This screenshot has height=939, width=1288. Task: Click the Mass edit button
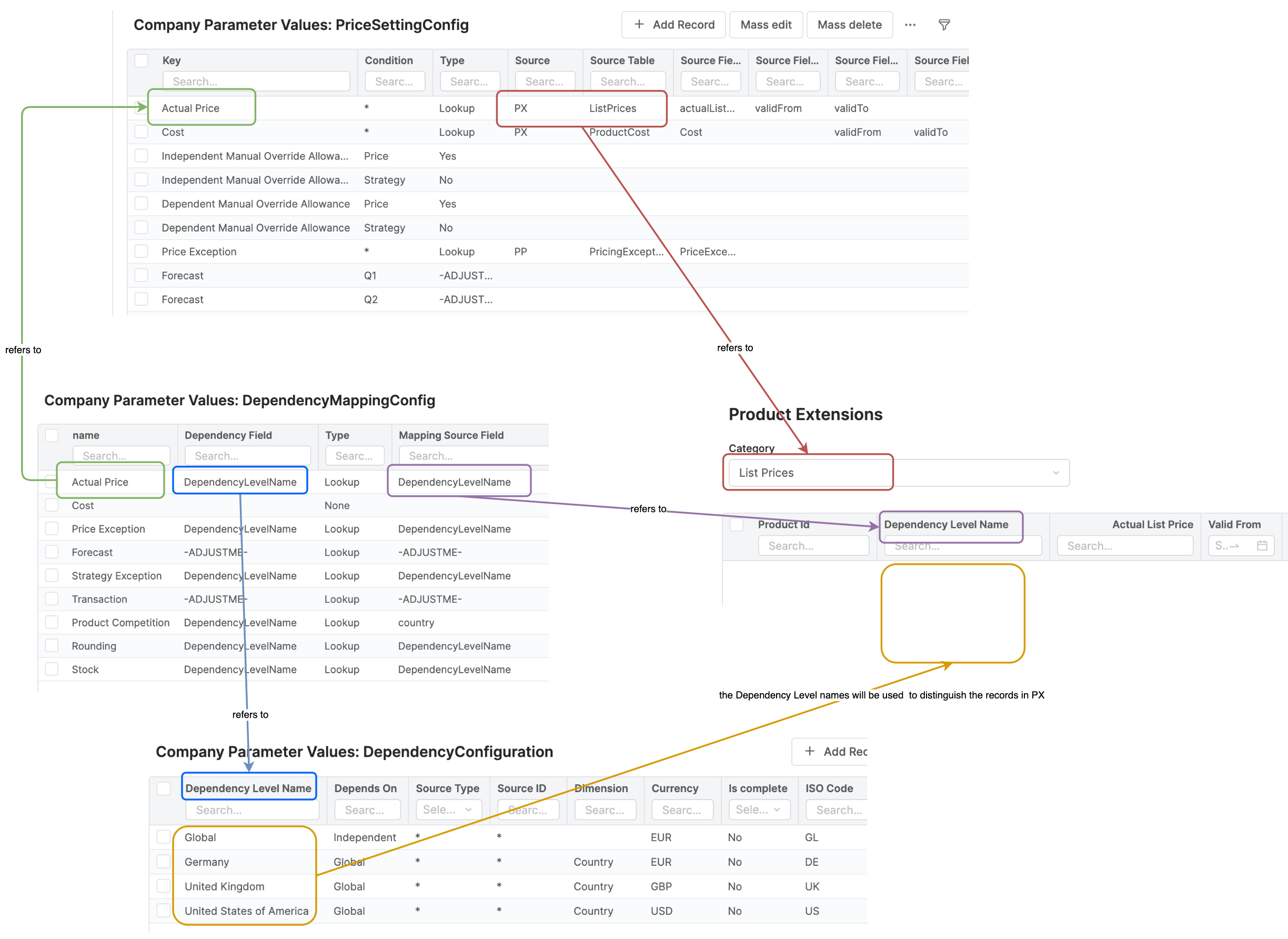pos(766,24)
